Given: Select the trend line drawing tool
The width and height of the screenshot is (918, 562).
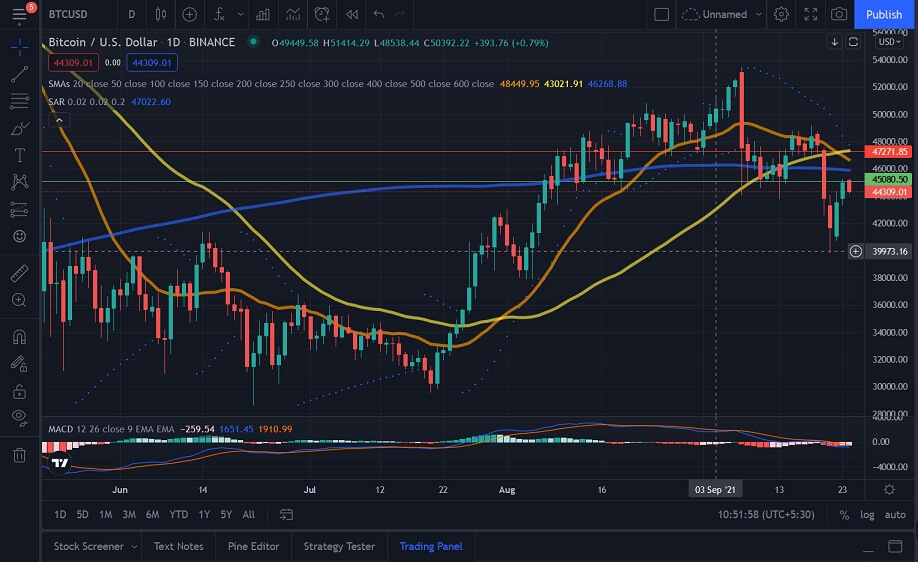Looking at the screenshot, I should point(19,74).
